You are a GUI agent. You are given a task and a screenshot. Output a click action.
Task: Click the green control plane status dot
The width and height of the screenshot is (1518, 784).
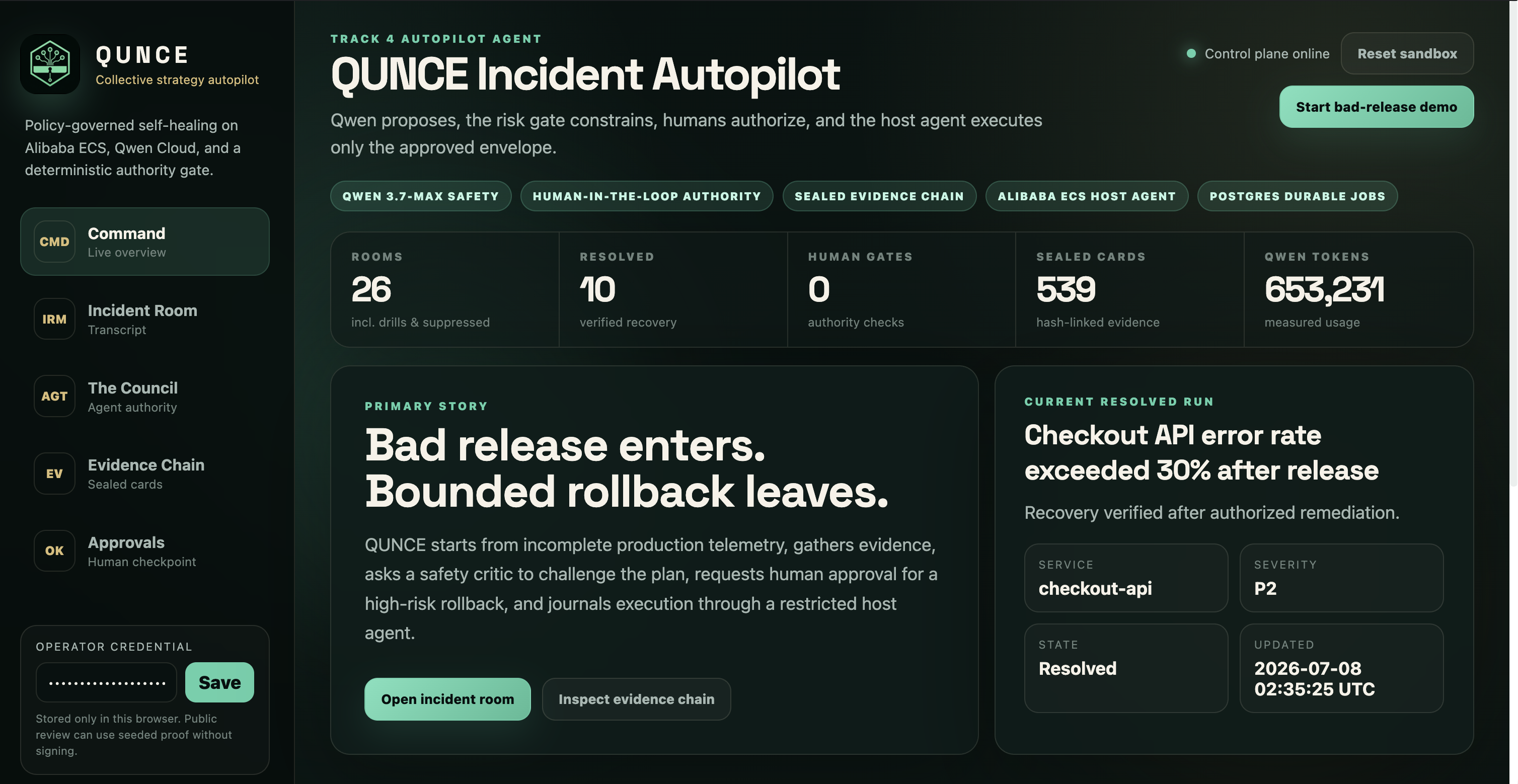pos(1191,54)
